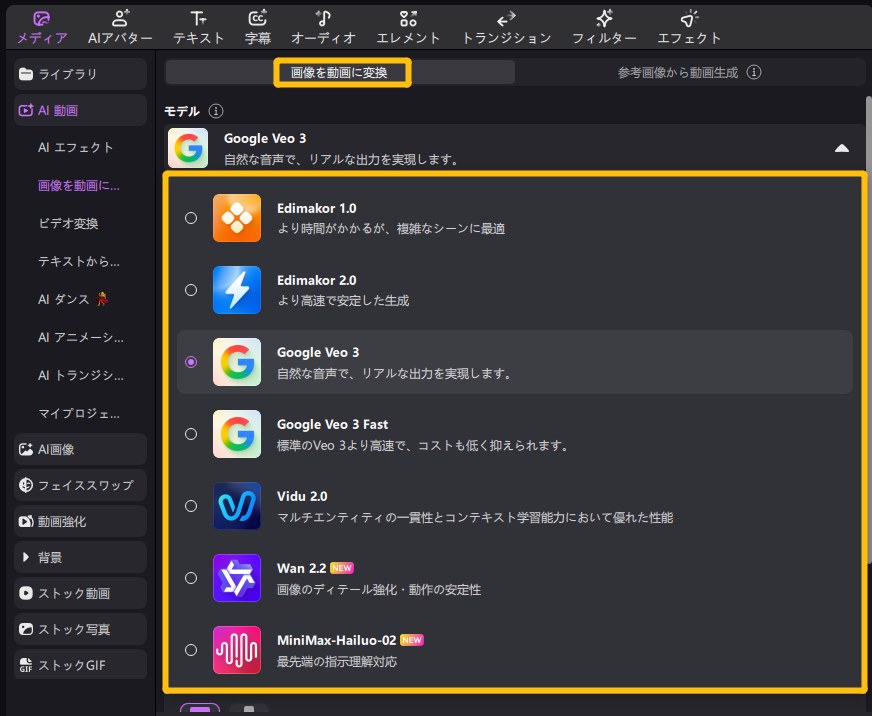Open the フィルター sparkle icon
872x716 pixels.
(604, 18)
